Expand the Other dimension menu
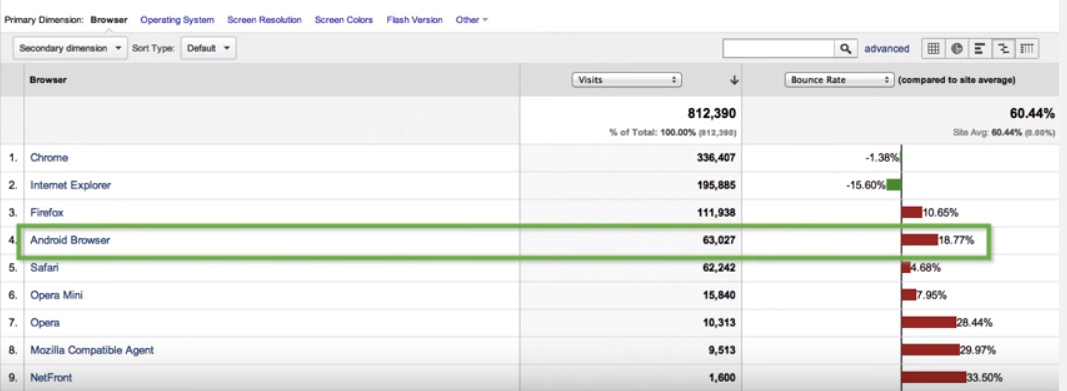 (x=472, y=20)
